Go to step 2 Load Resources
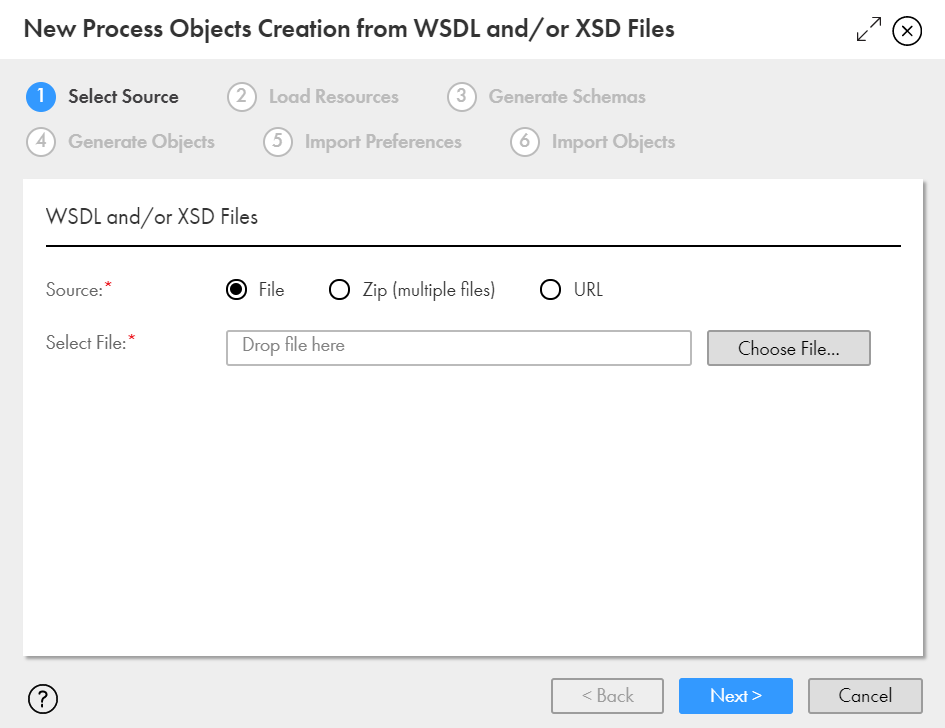Screen dimensions: 945x728 click(313, 96)
